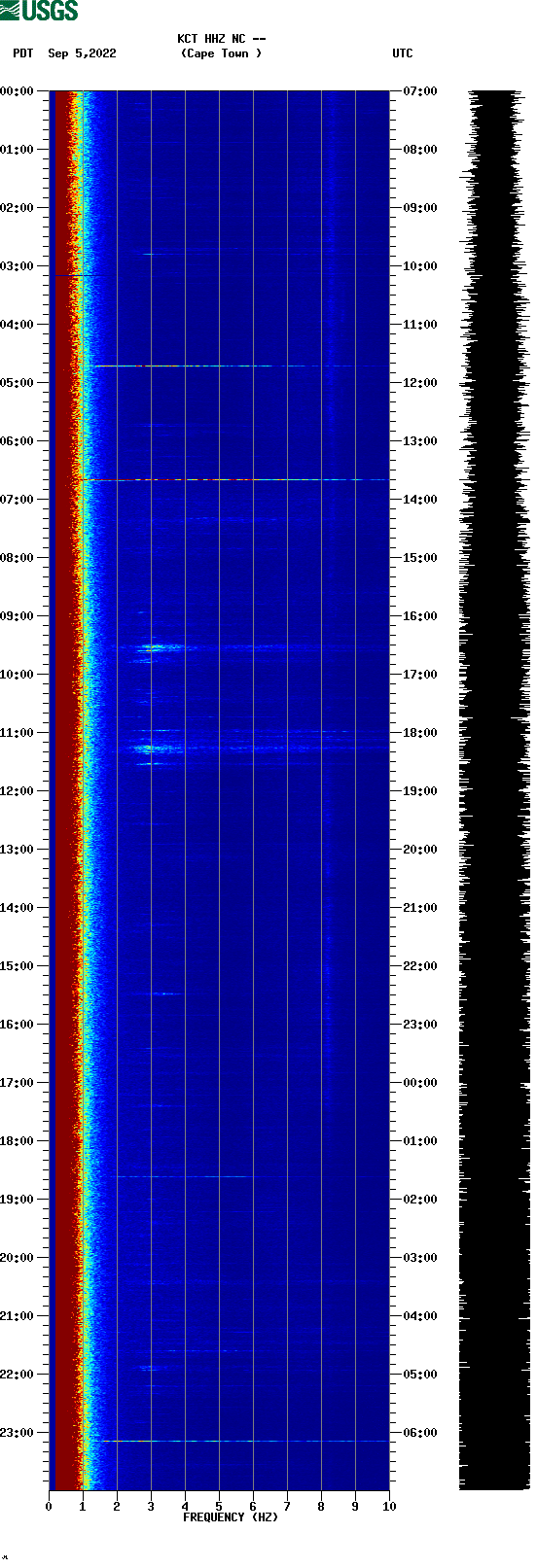Click the 21:00 PDT time tick
The height and width of the screenshot is (1568, 537).
pos(18,1316)
